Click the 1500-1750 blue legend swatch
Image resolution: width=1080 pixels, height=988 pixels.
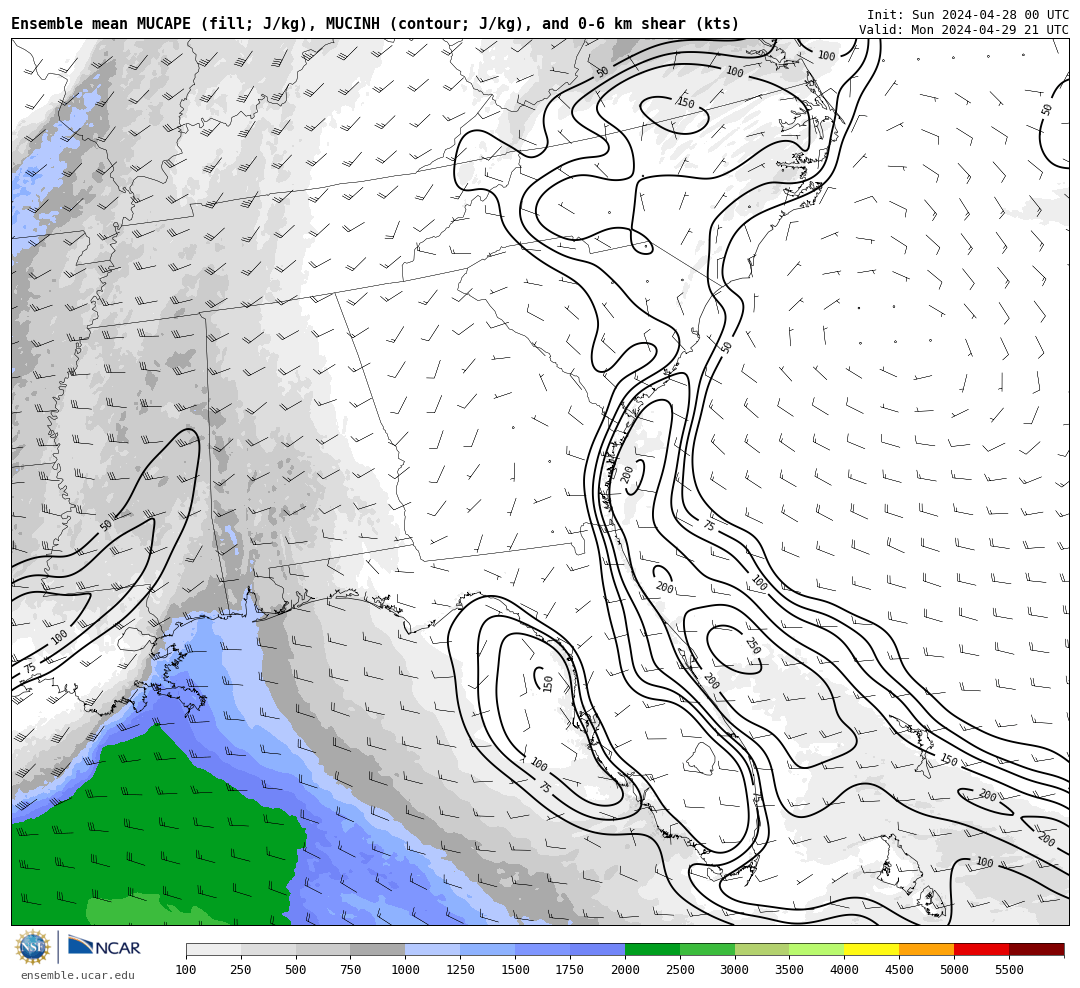[x=543, y=950]
